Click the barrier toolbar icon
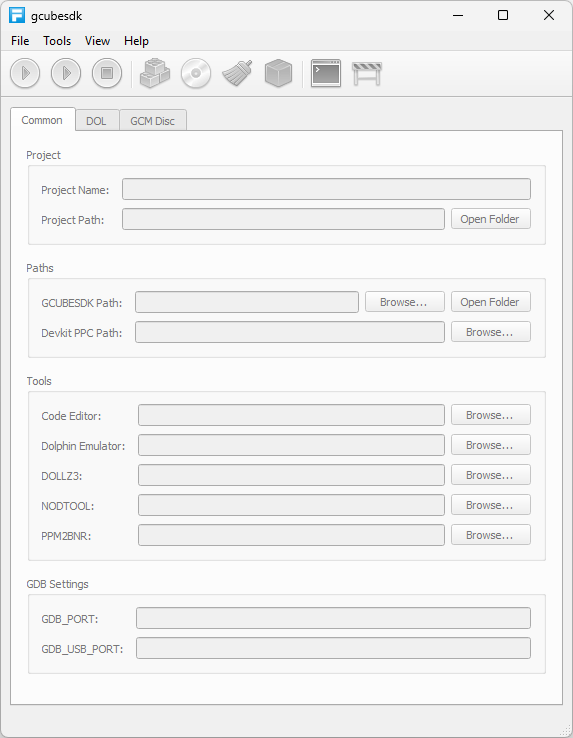Screen dimensions: 573x738 click(367, 74)
